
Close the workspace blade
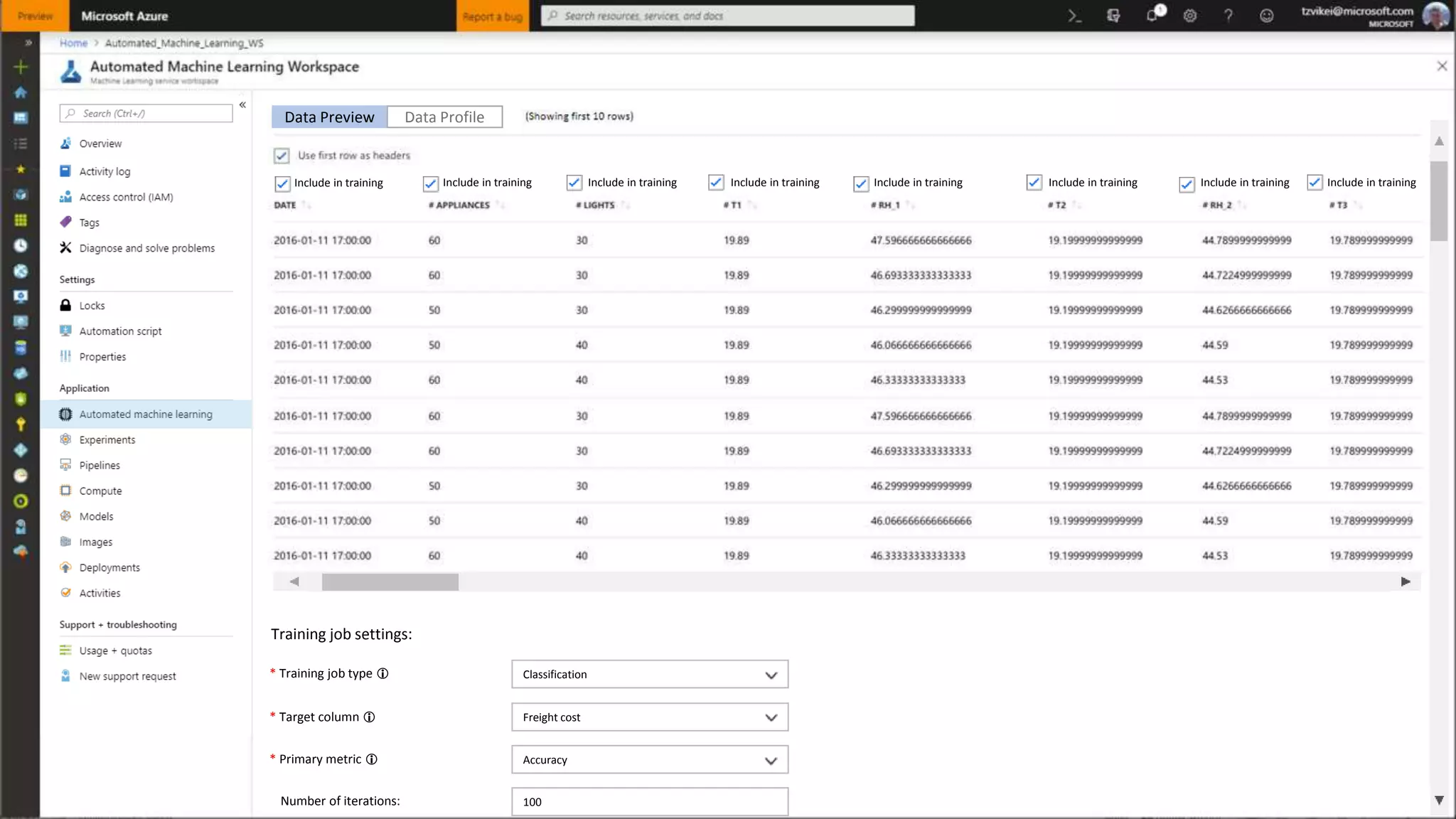point(1441,66)
